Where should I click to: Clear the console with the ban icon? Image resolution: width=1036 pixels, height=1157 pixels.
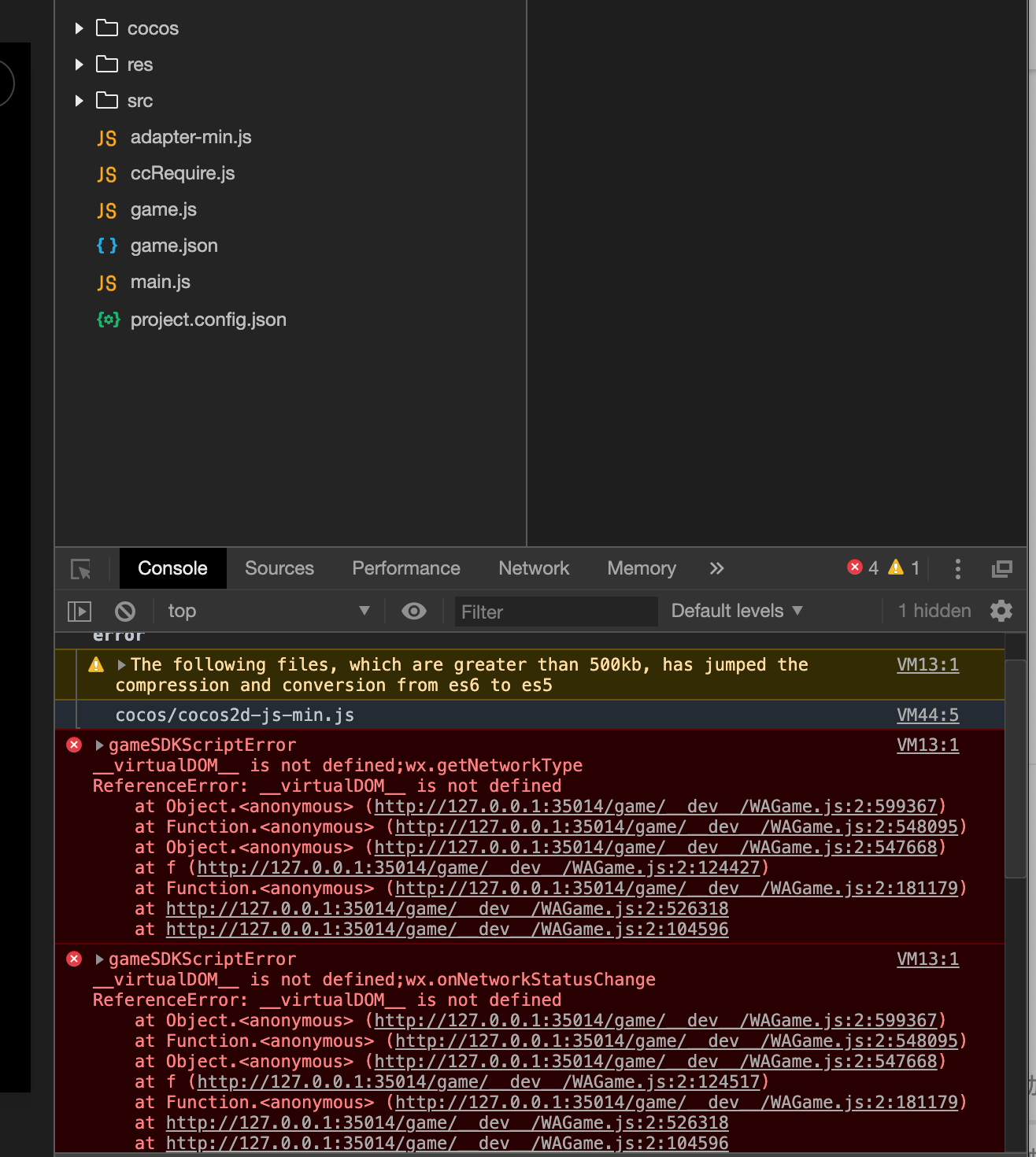coord(125,612)
